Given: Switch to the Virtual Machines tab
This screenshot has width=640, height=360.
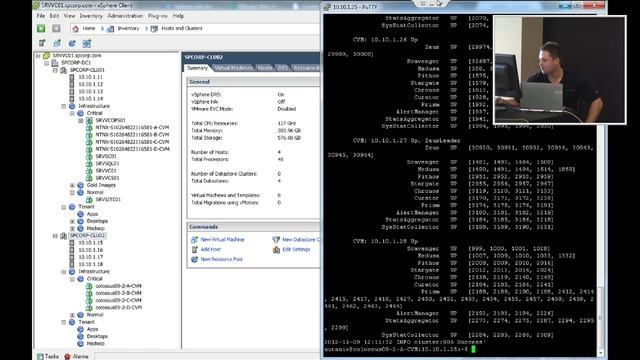Looking at the screenshot, I should (233, 68).
